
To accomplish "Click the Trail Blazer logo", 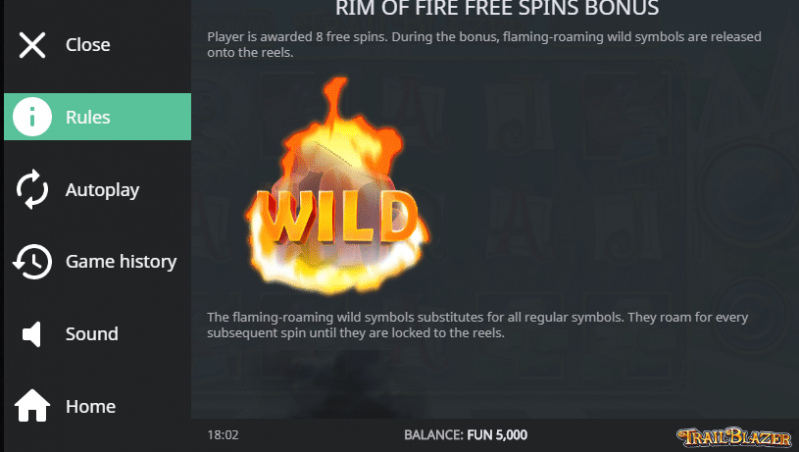I will click(x=734, y=437).
